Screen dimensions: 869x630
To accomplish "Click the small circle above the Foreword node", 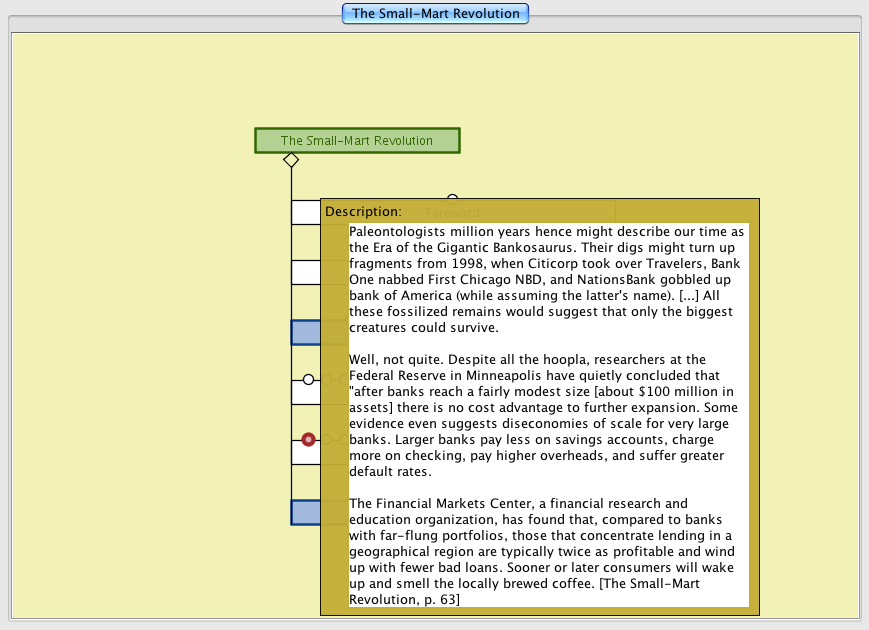I will 452,199.
